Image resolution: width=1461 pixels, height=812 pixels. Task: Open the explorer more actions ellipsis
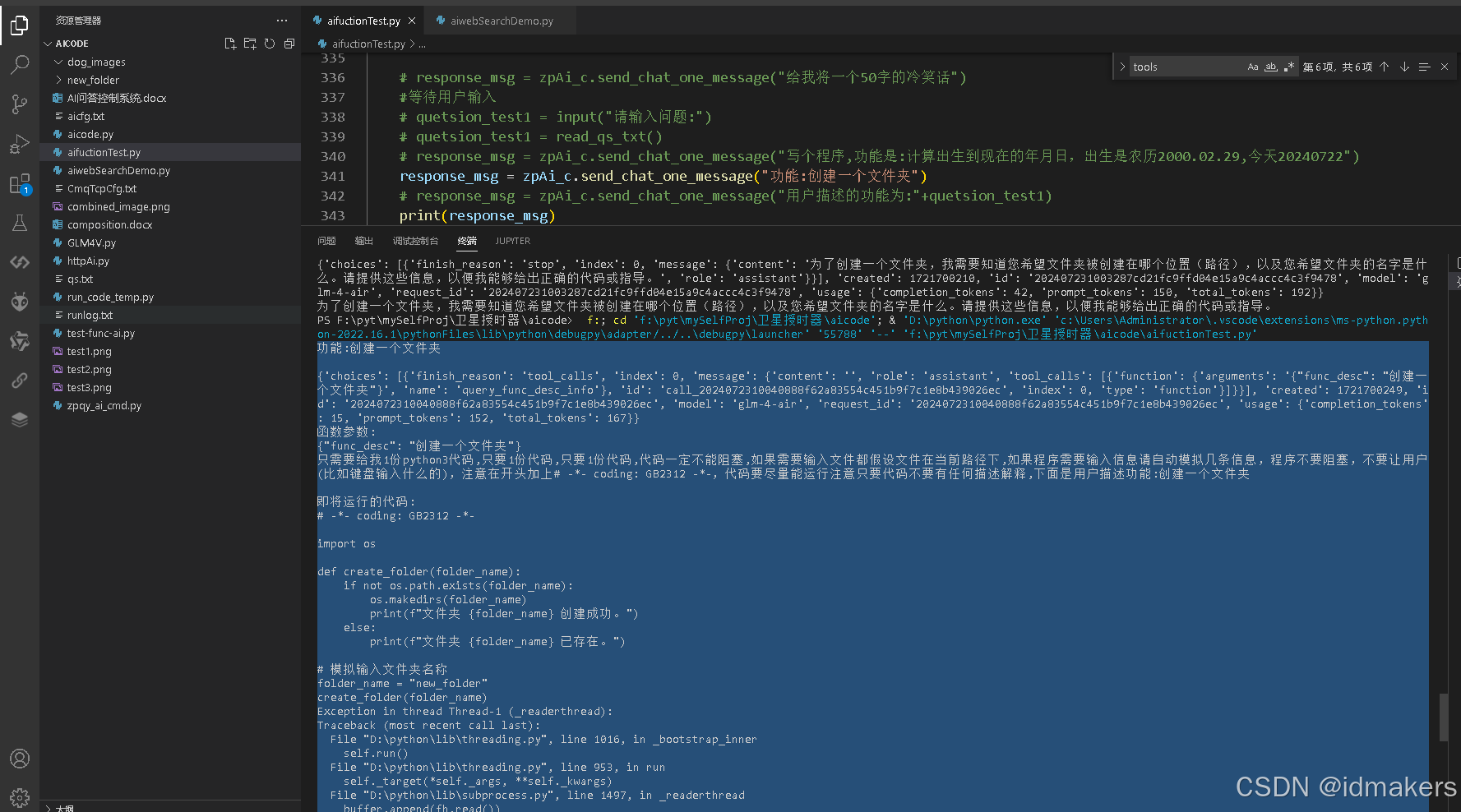tap(282, 21)
